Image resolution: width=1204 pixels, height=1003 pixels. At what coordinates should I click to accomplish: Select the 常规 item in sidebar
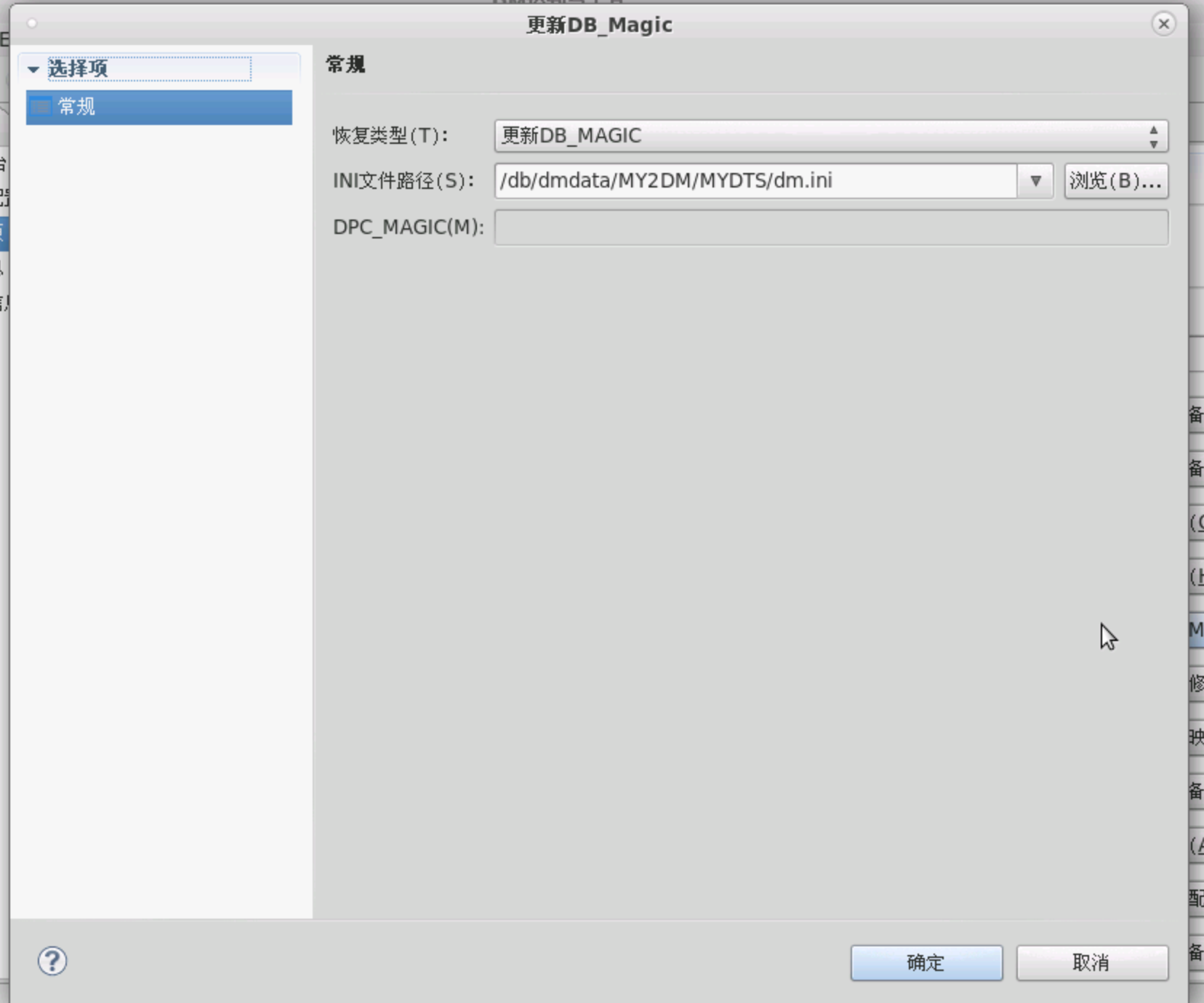coord(159,107)
